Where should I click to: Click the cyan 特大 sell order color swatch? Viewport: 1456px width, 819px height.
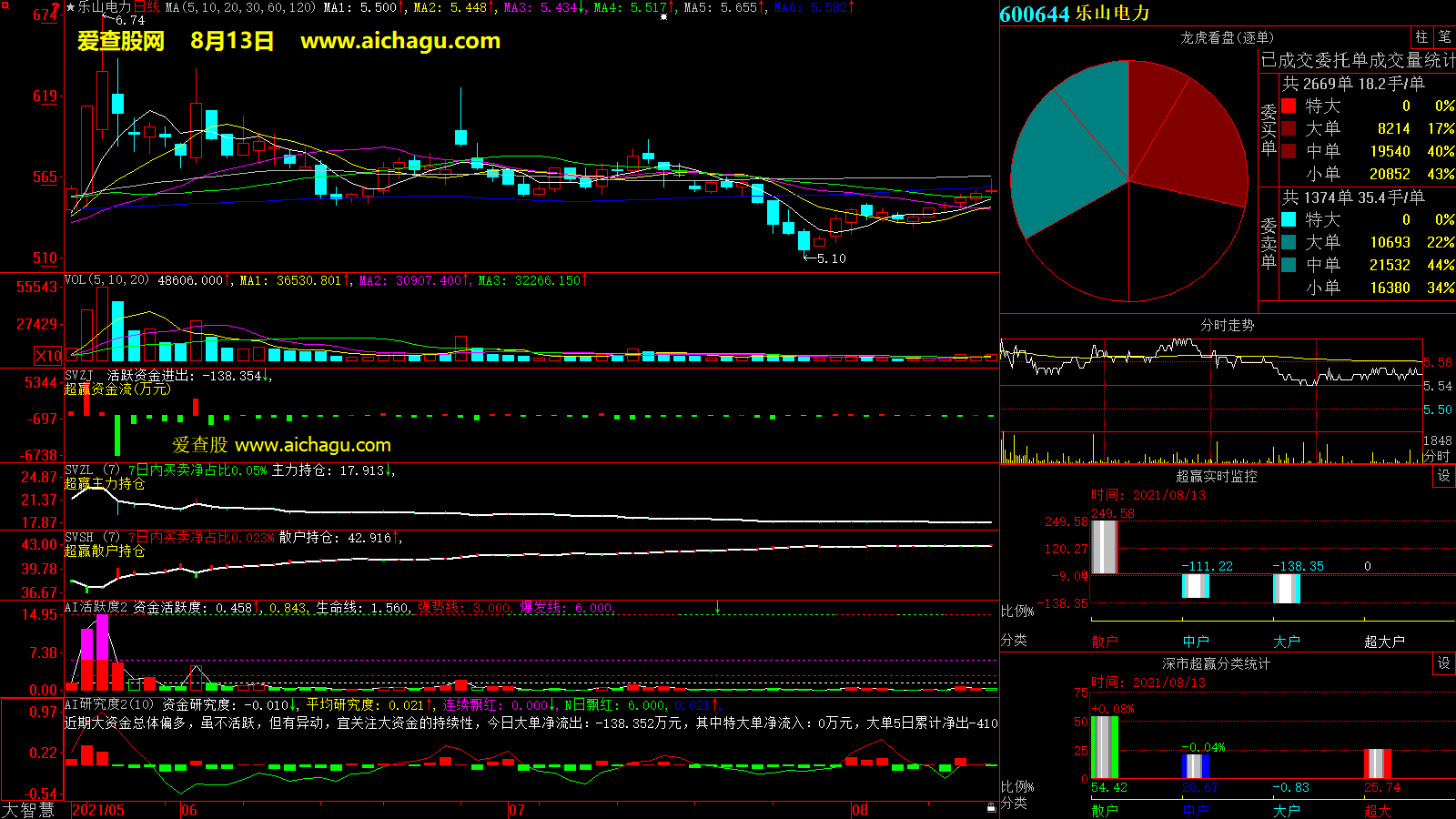[x=1289, y=219]
